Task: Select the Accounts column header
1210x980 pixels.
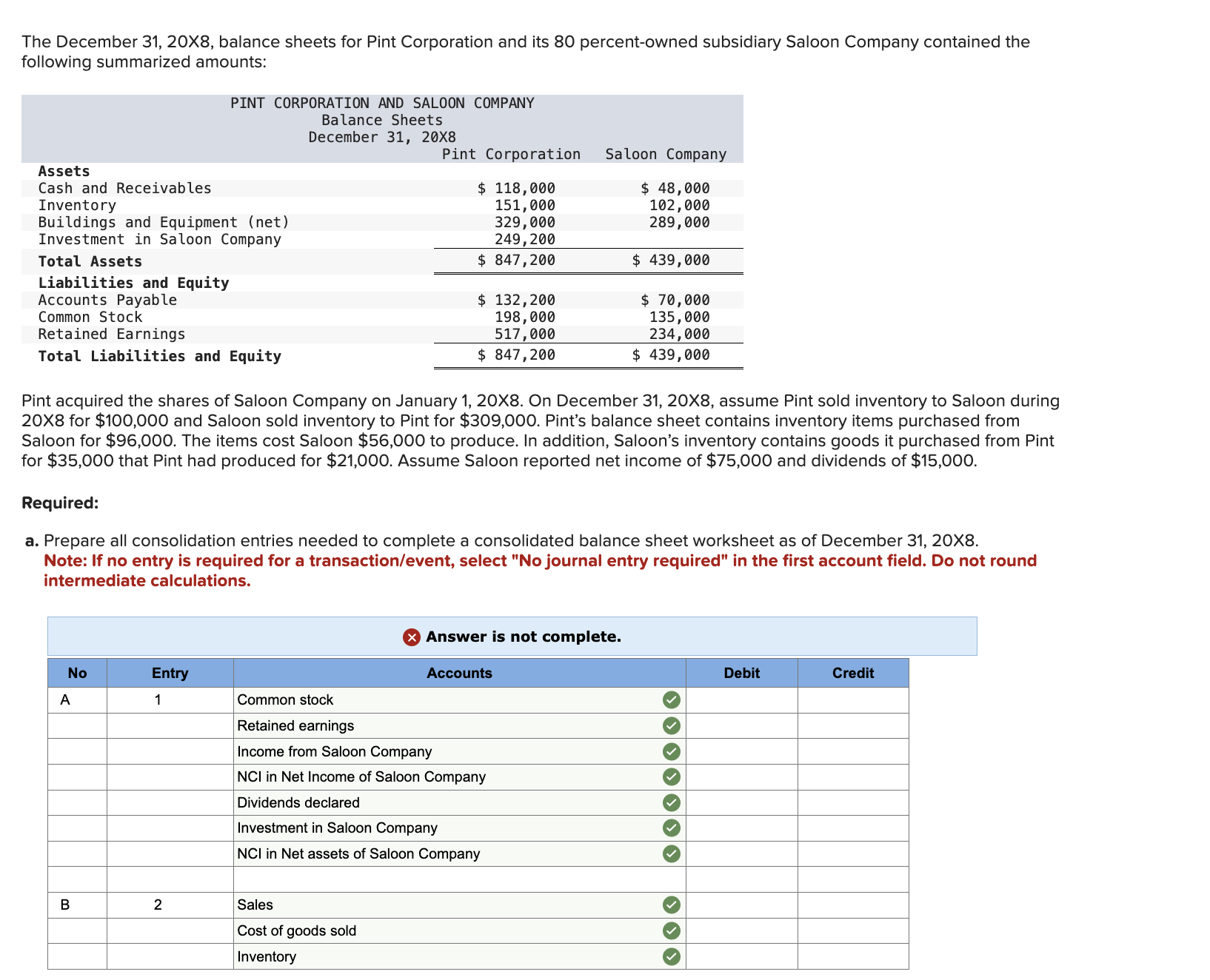Action: 459,673
